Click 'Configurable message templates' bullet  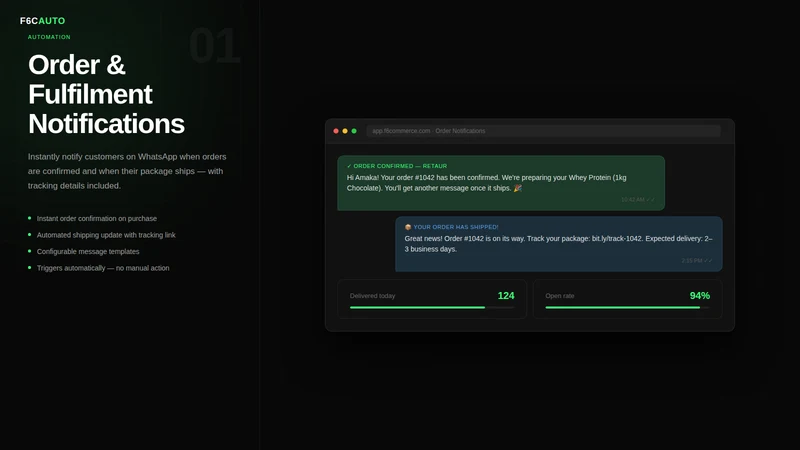coord(88,252)
